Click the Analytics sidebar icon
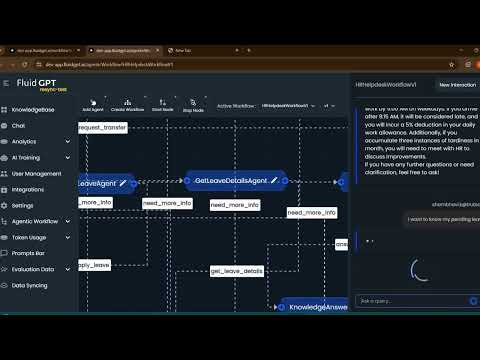This screenshot has width=480, height=360. 4,142
